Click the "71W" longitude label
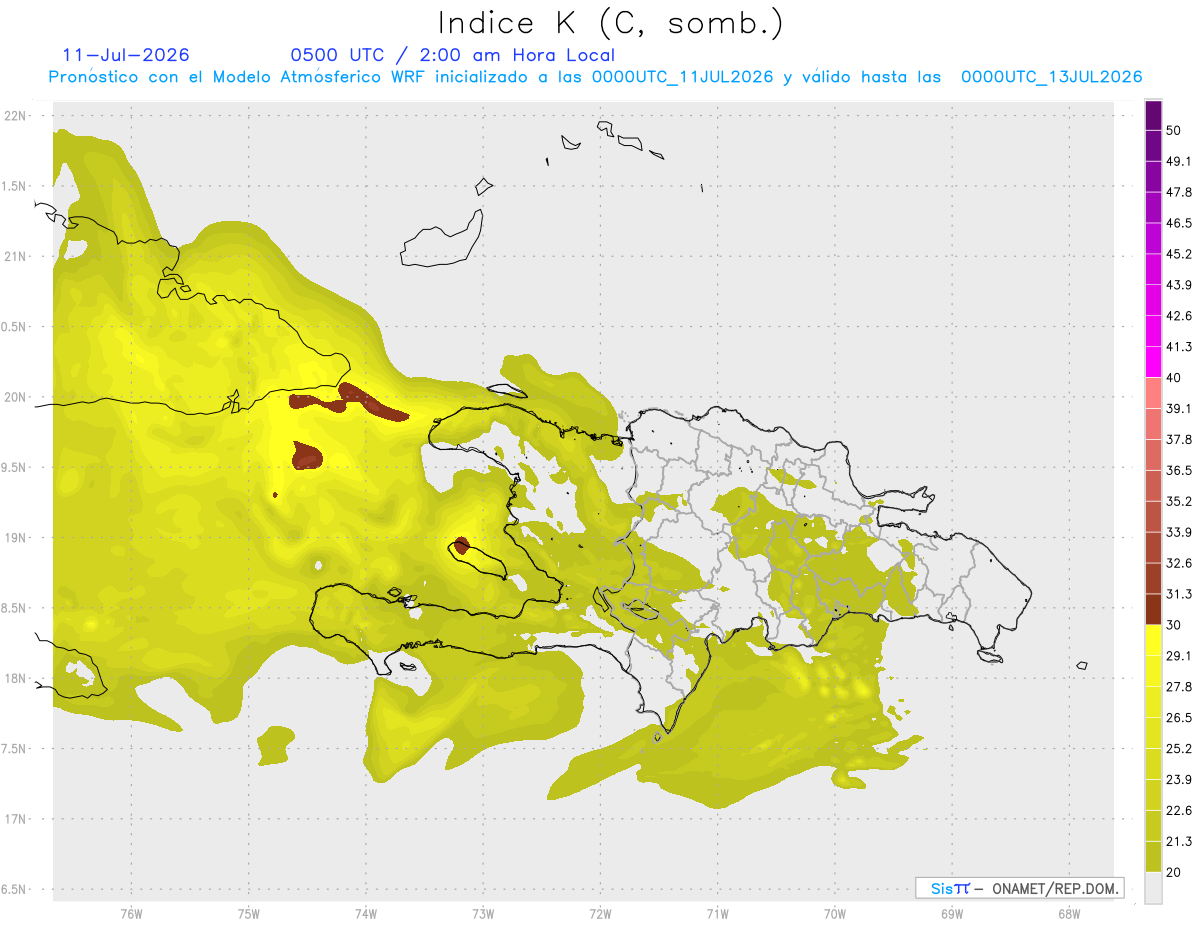 tap(717, 913)
